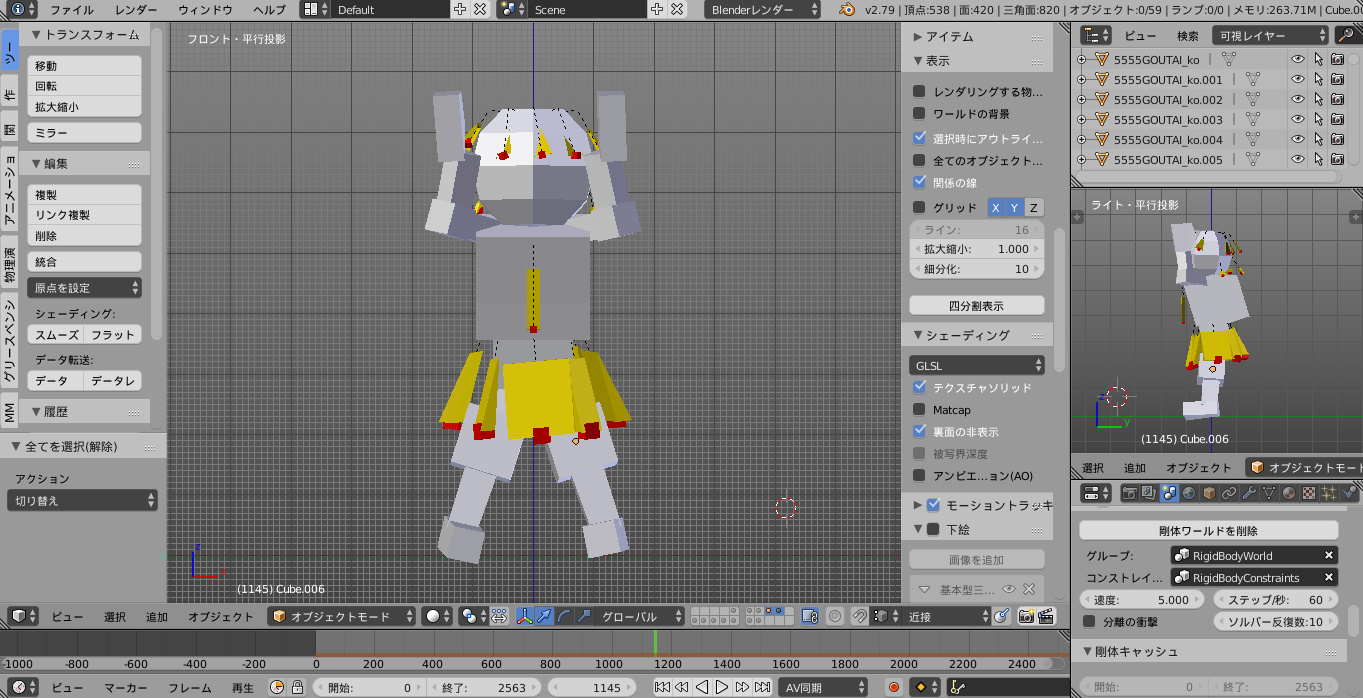1363x698 pixels.
Task: Click the outliner search magnifier icon
Action: click(x=1345, y=35)
